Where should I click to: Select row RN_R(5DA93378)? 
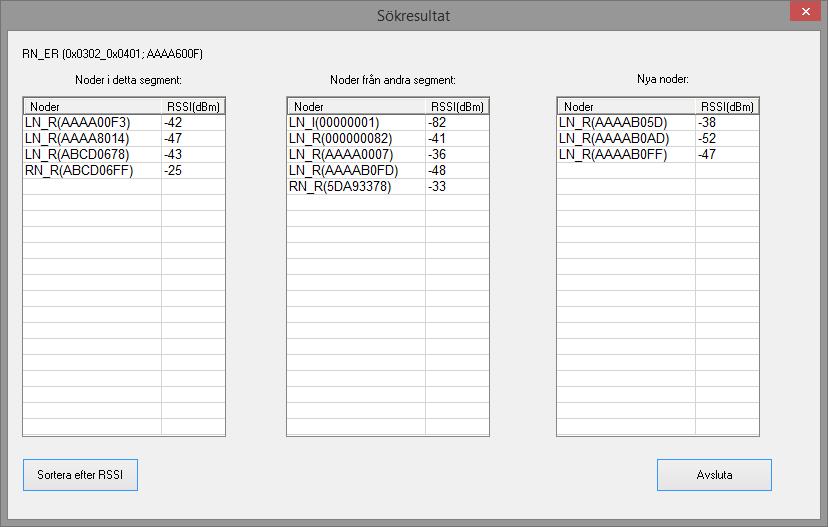[x=388, y=186]
